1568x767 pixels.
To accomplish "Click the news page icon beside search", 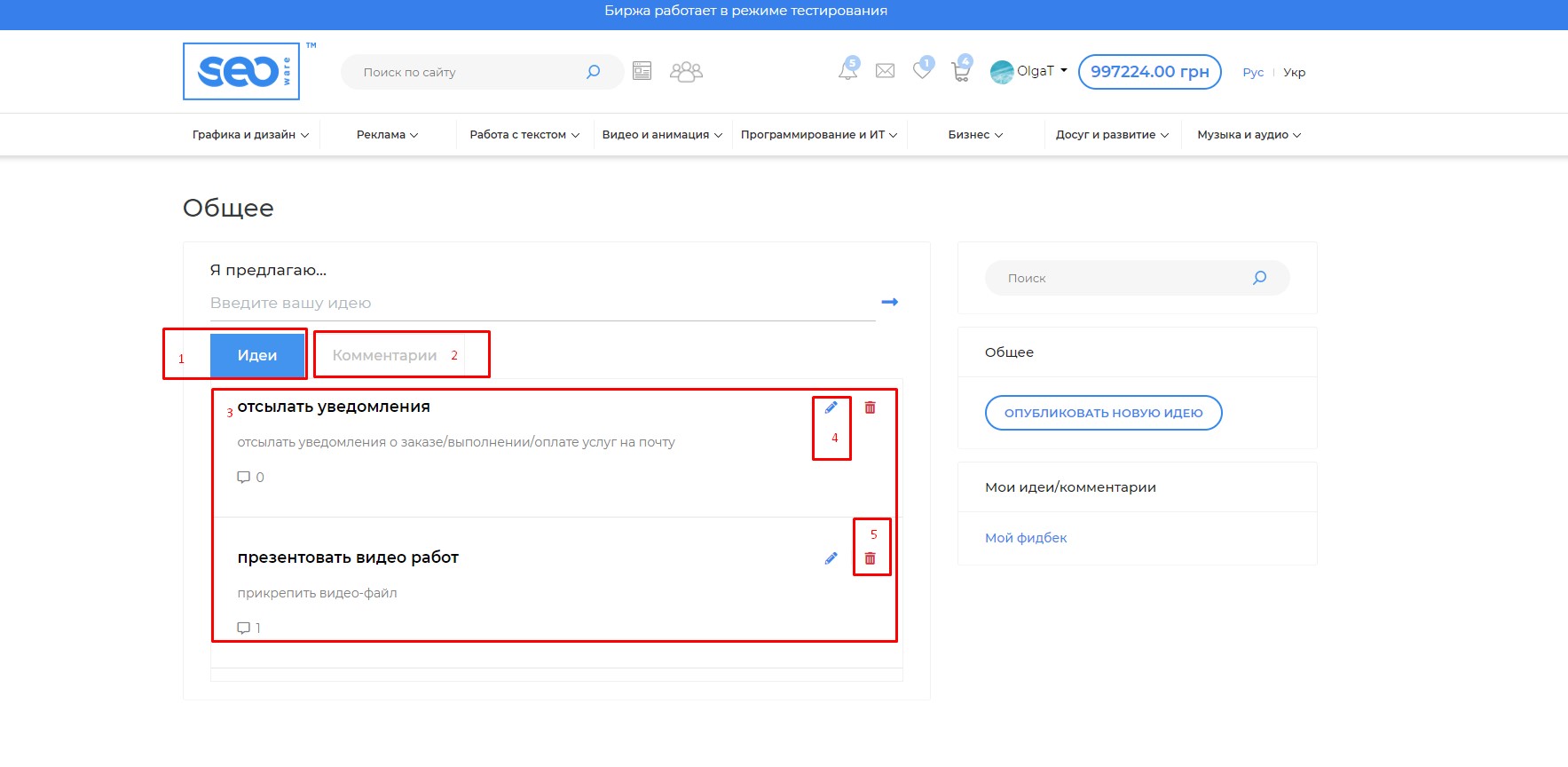I will pos(642,71).
